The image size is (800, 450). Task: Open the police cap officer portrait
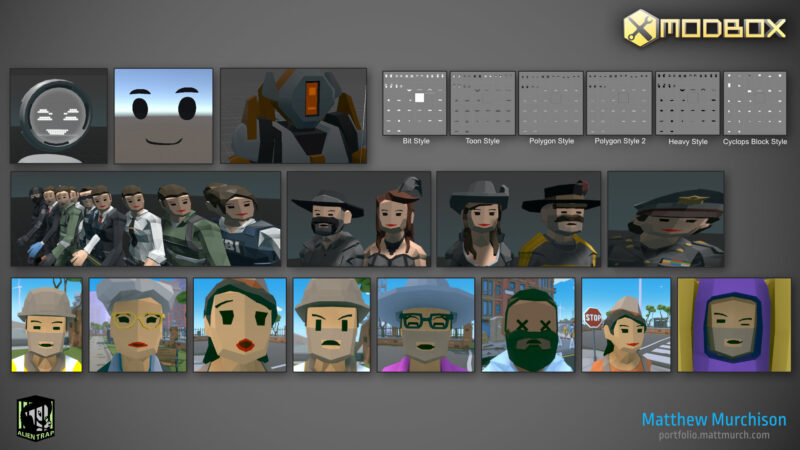[x=666, y=219]
